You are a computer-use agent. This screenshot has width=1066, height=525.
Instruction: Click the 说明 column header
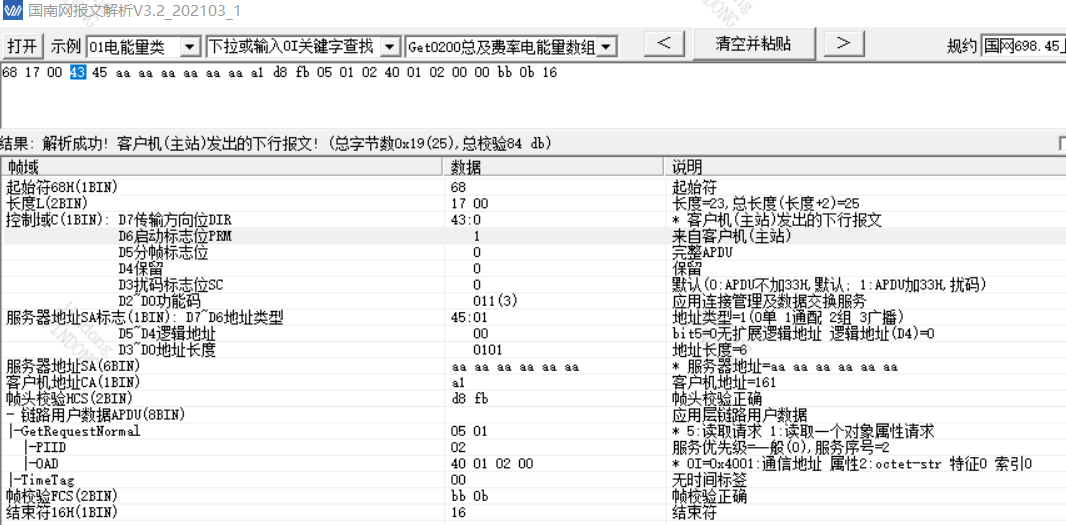tap(865, 167)
